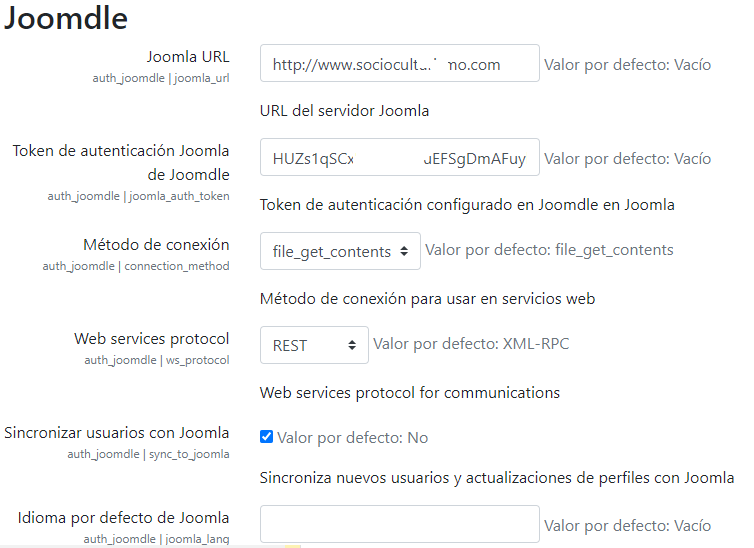Click the "Web services protocol" label
754x548 pixels.
tap(152, 339)
